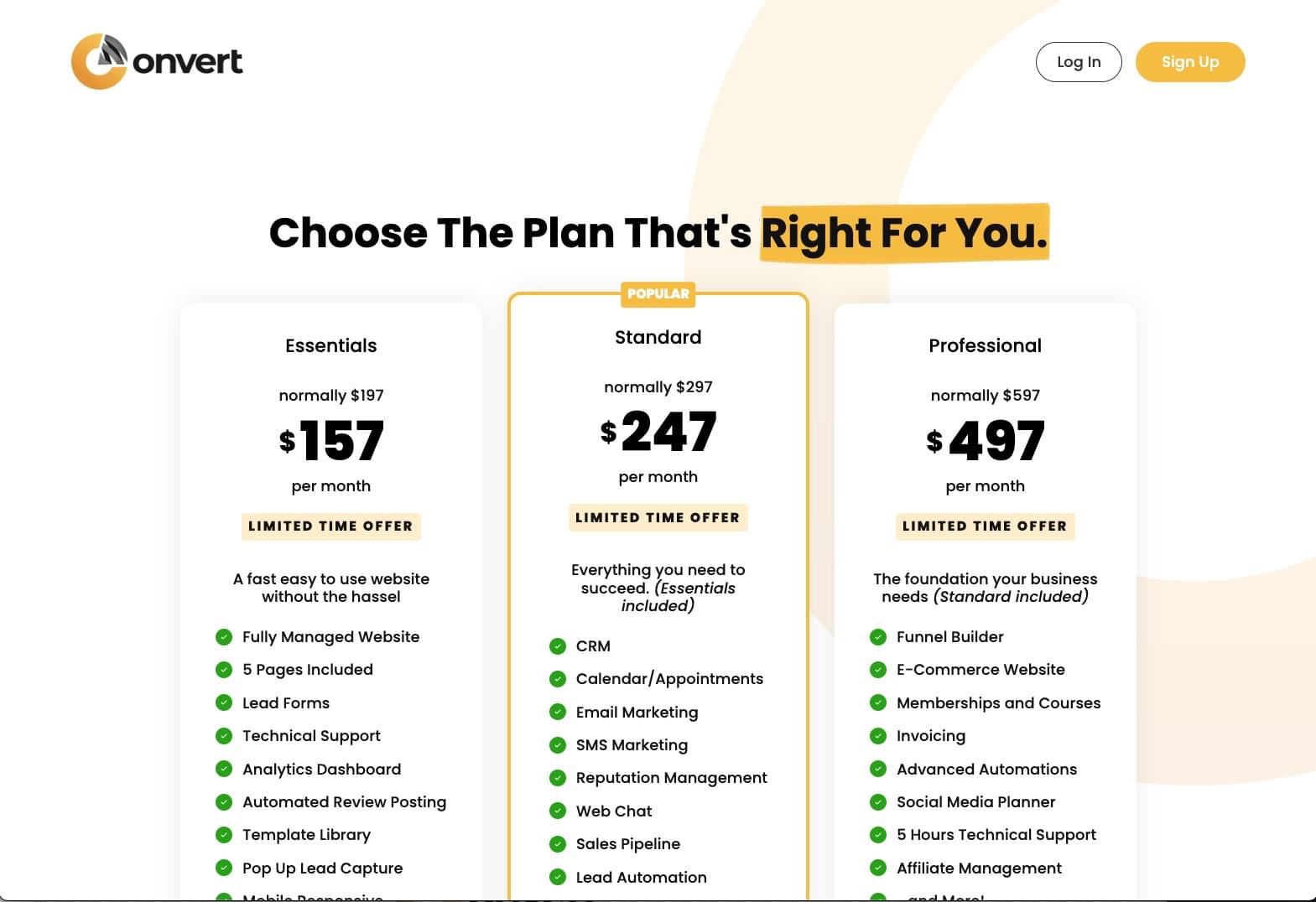
Task: Click the Affiliate Management feature item
Action: click(979, 868)
